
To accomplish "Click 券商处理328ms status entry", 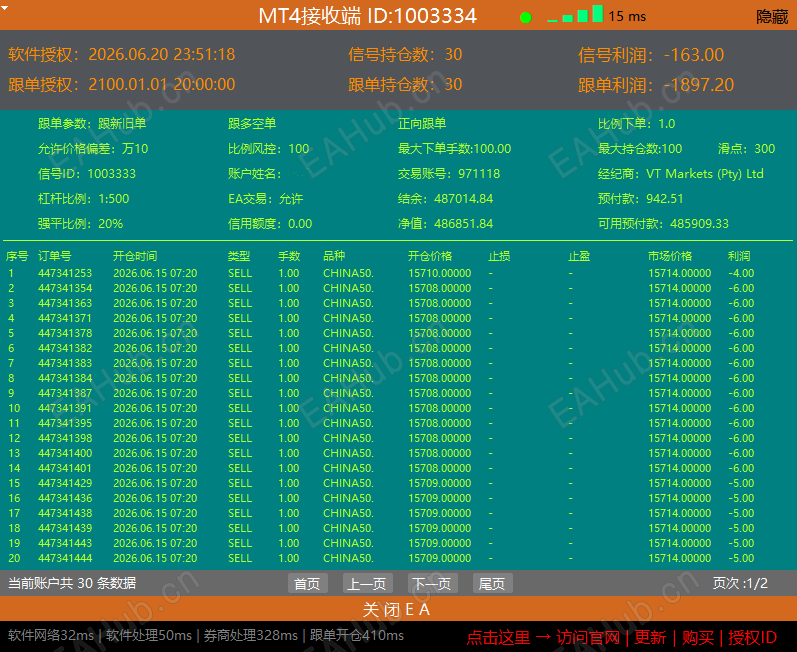I will pyautogui.click(x=251, y=635).
